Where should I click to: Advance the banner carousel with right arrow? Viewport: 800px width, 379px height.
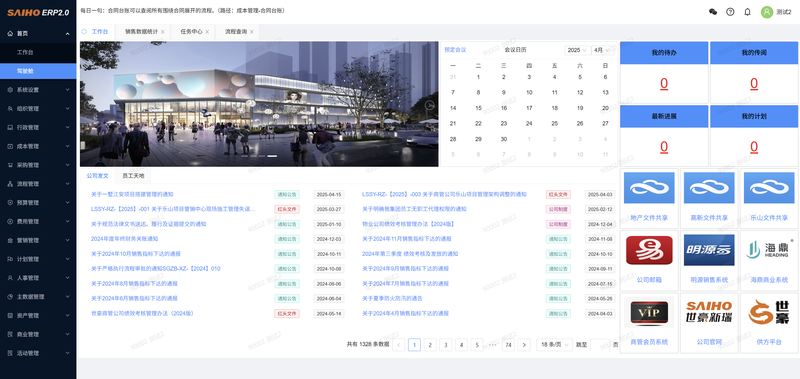click(x=430, y=105)
